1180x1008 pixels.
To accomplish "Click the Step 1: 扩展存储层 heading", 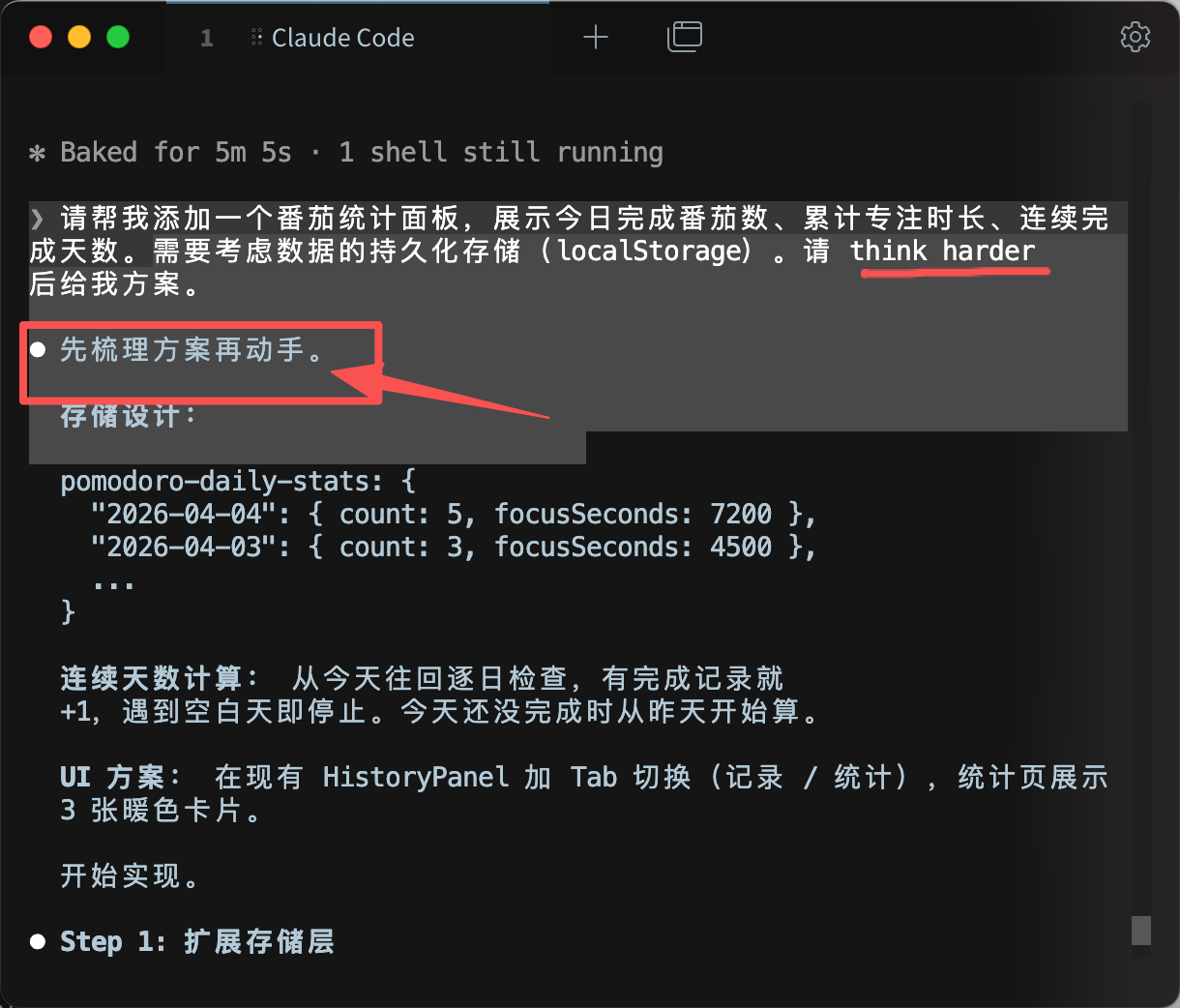I will [x=197, y=941].
